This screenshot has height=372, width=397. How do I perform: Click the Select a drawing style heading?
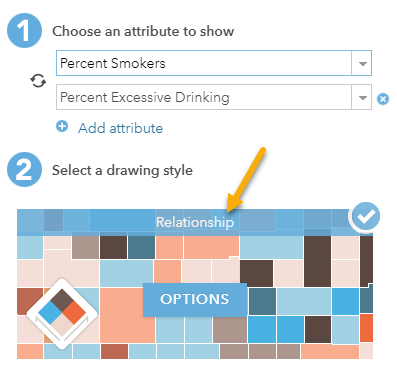tap(122, 170)
